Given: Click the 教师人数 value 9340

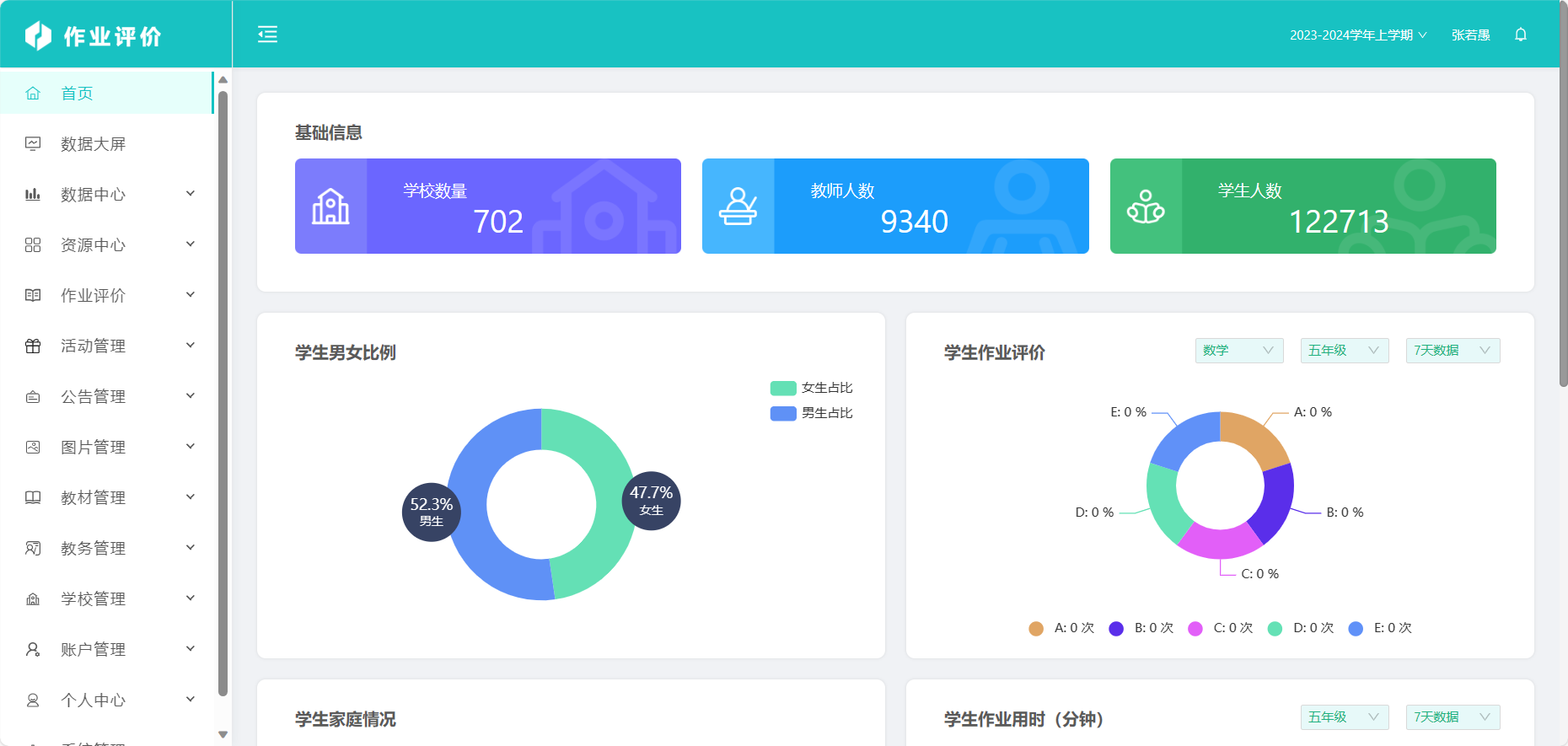Looking at the screenshot, I should tap(915, 222).
